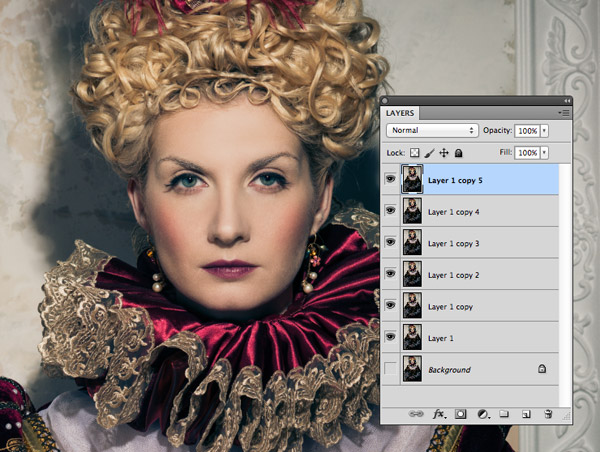Click the Layer 1 thumbnail
Viewport: 600px width, 452px height.
point(411,337)
